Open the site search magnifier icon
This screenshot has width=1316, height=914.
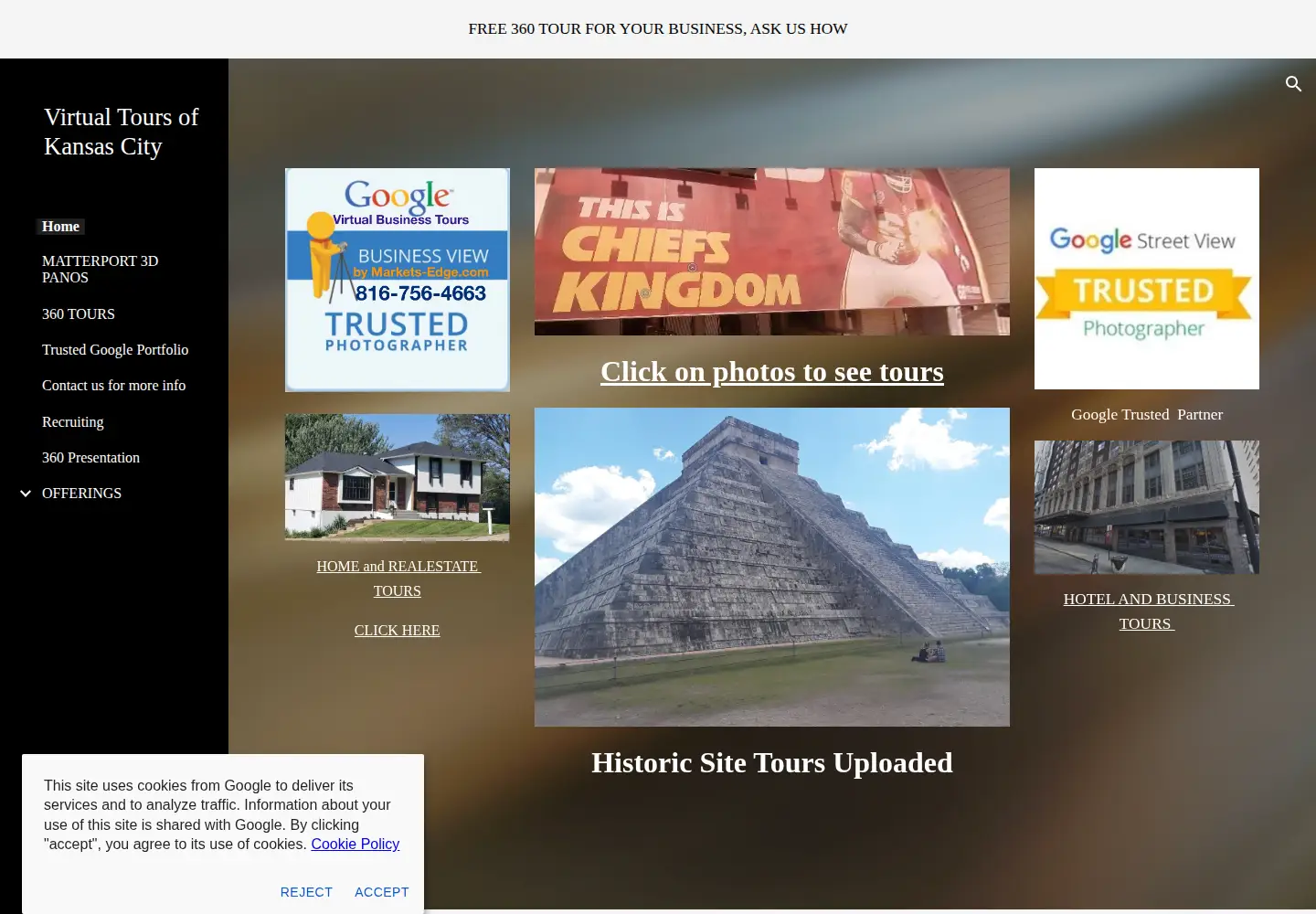(1293, 84)
